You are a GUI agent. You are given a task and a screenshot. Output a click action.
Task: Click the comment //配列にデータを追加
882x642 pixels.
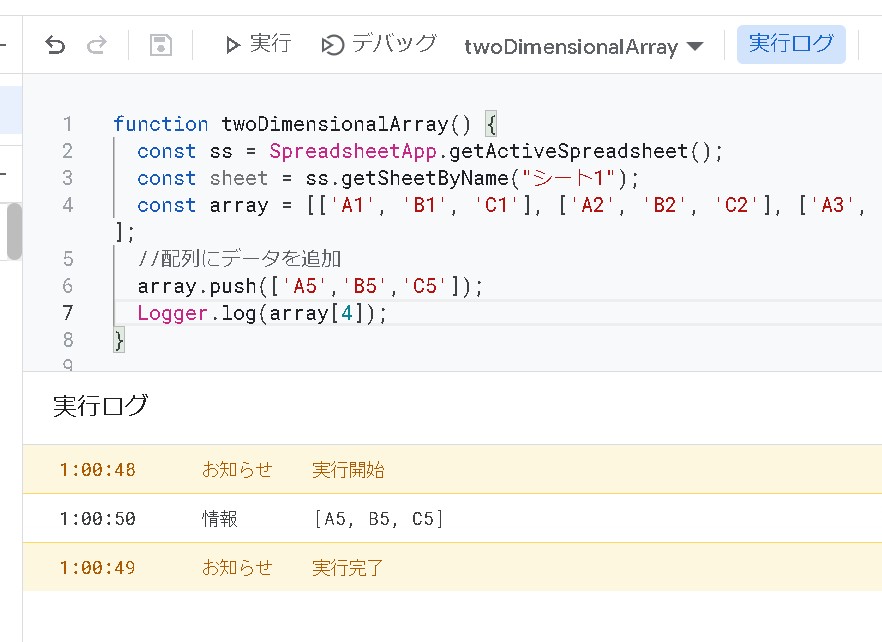point(239,259)
